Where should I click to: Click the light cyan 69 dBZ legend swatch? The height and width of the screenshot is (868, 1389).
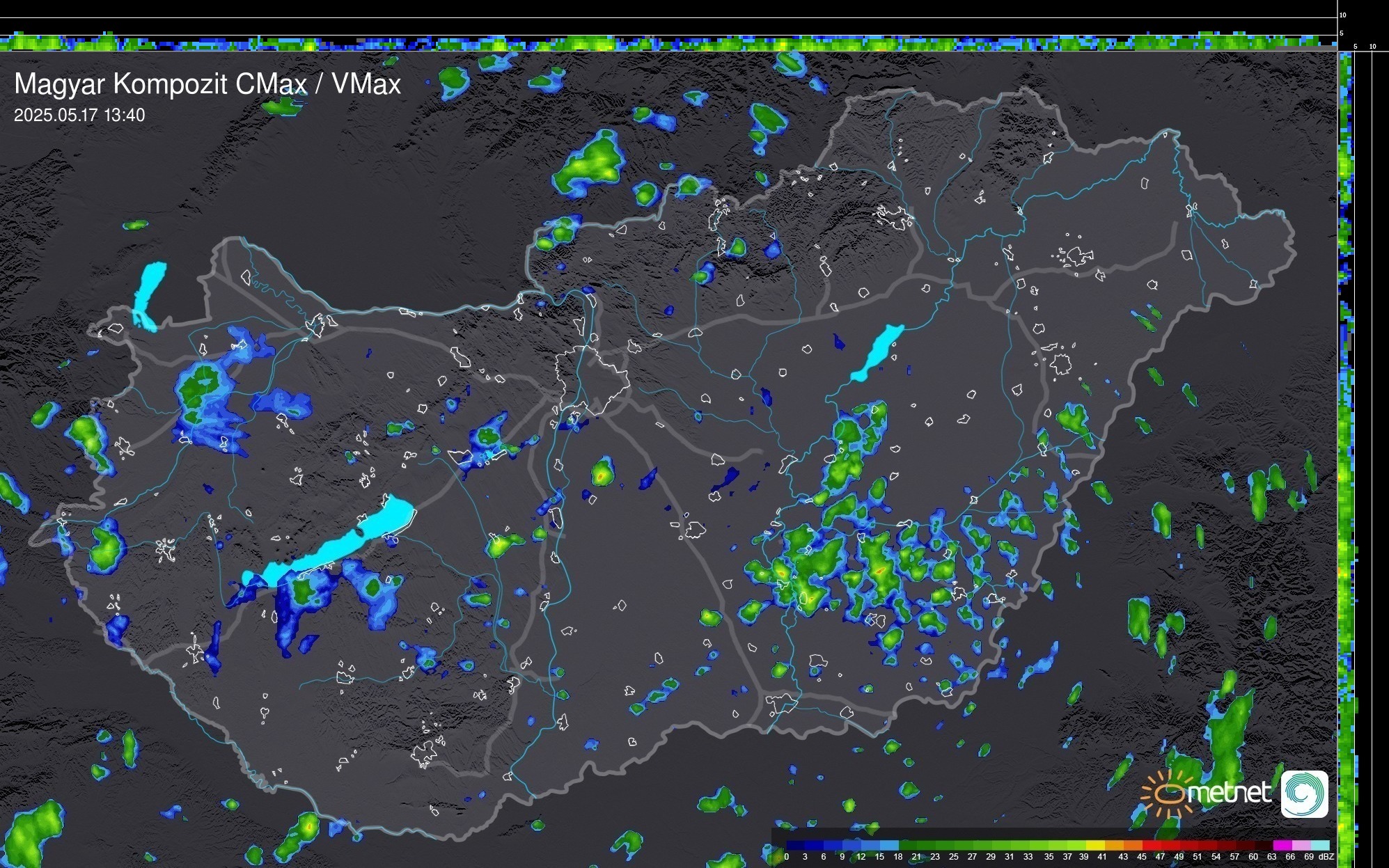[x=1319, y=845]
